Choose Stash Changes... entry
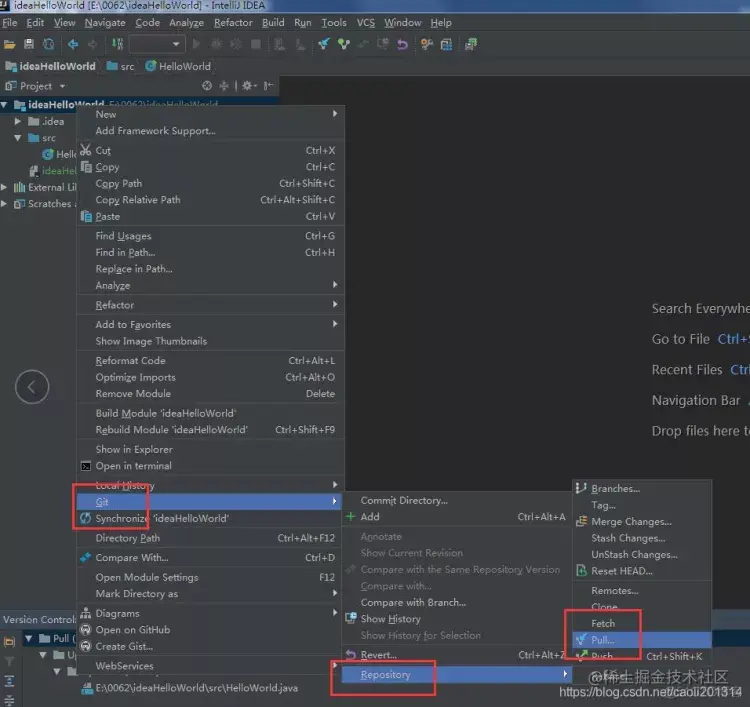The image size is (750, 707). (x=642, y=538)
